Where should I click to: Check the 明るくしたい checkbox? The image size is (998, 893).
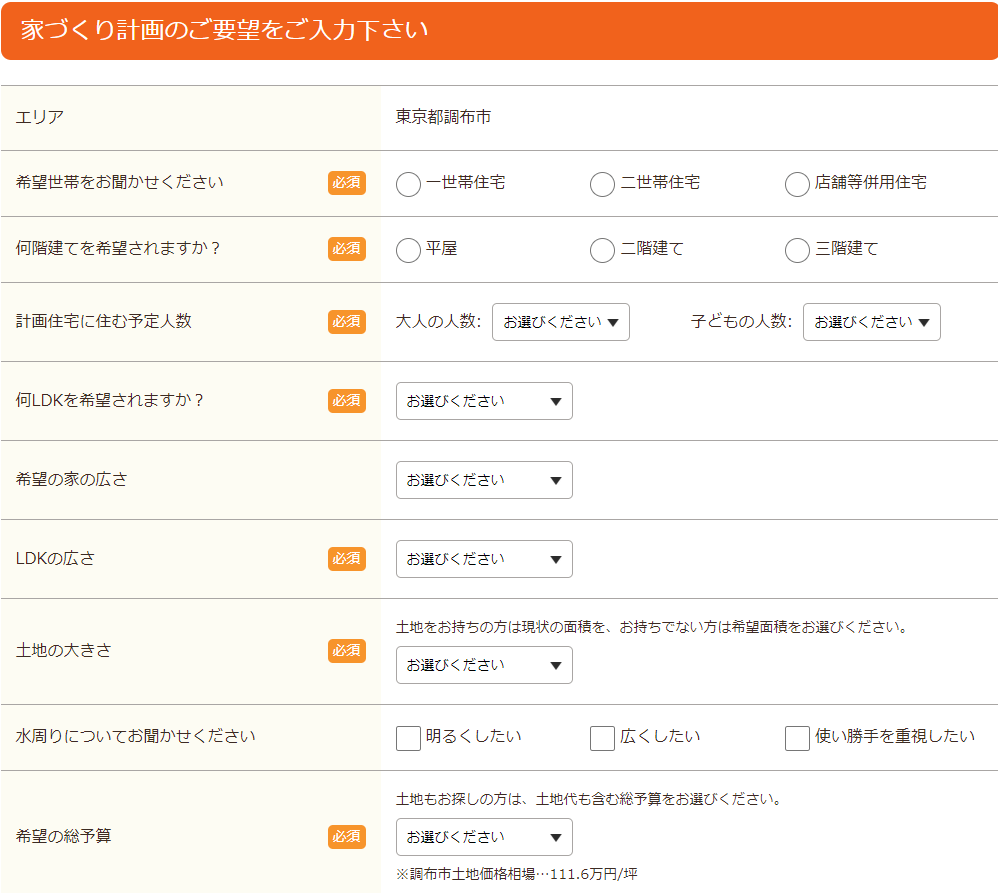click(x=408, y=738)
